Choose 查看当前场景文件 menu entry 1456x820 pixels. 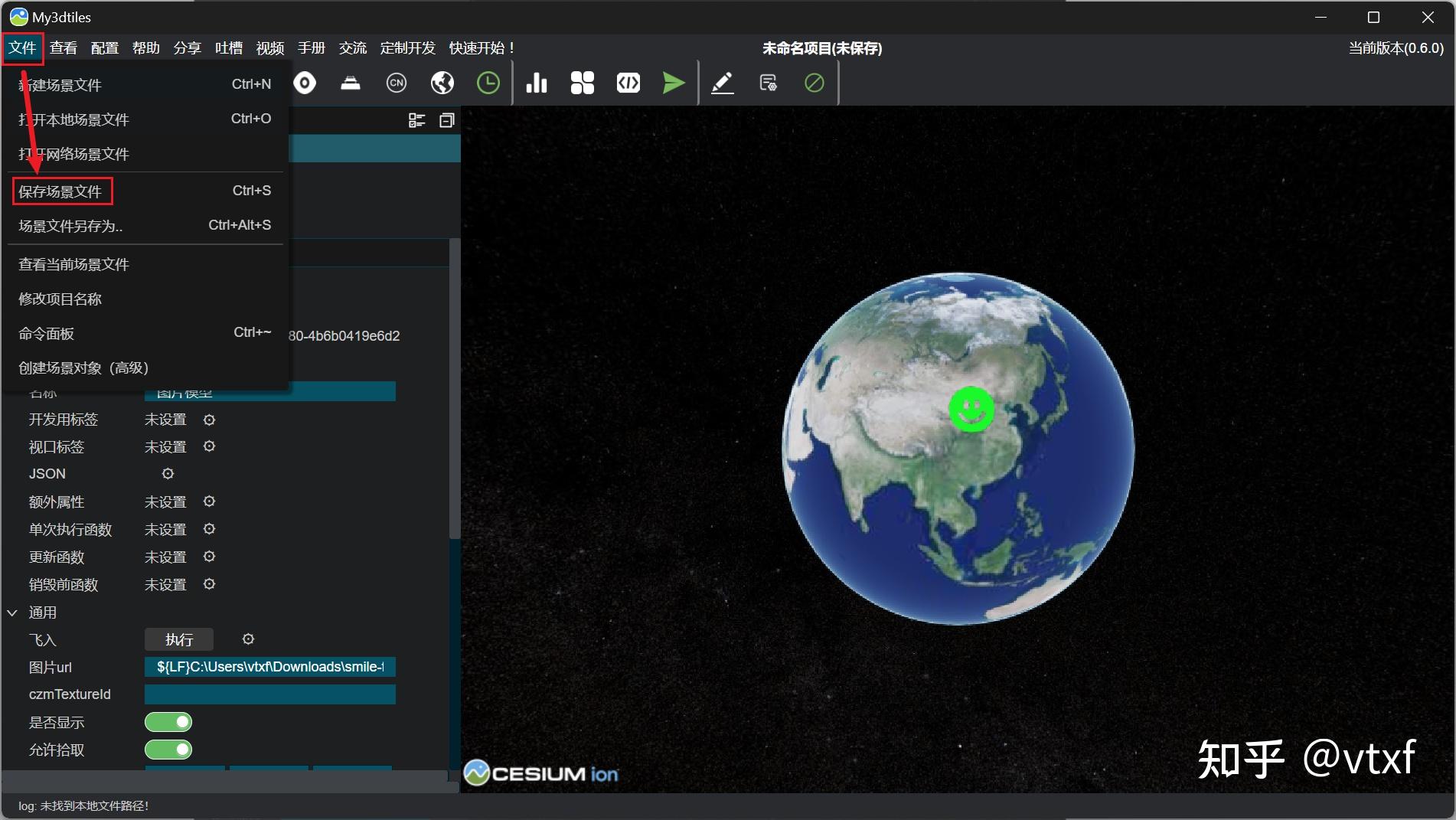click(145, 264)
